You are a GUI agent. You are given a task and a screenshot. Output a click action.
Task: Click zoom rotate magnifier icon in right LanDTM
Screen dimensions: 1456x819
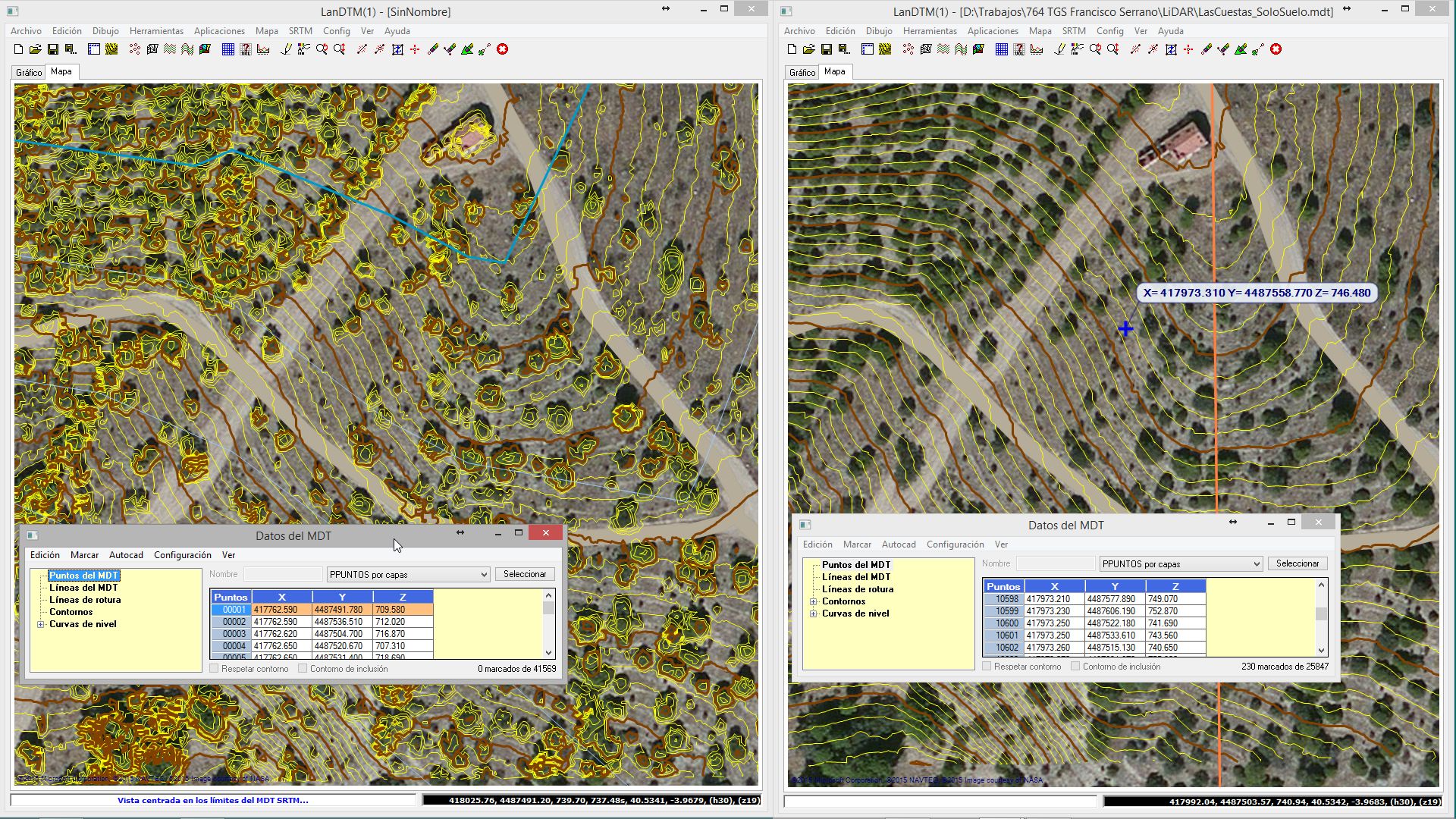[x=1095, y=49]
